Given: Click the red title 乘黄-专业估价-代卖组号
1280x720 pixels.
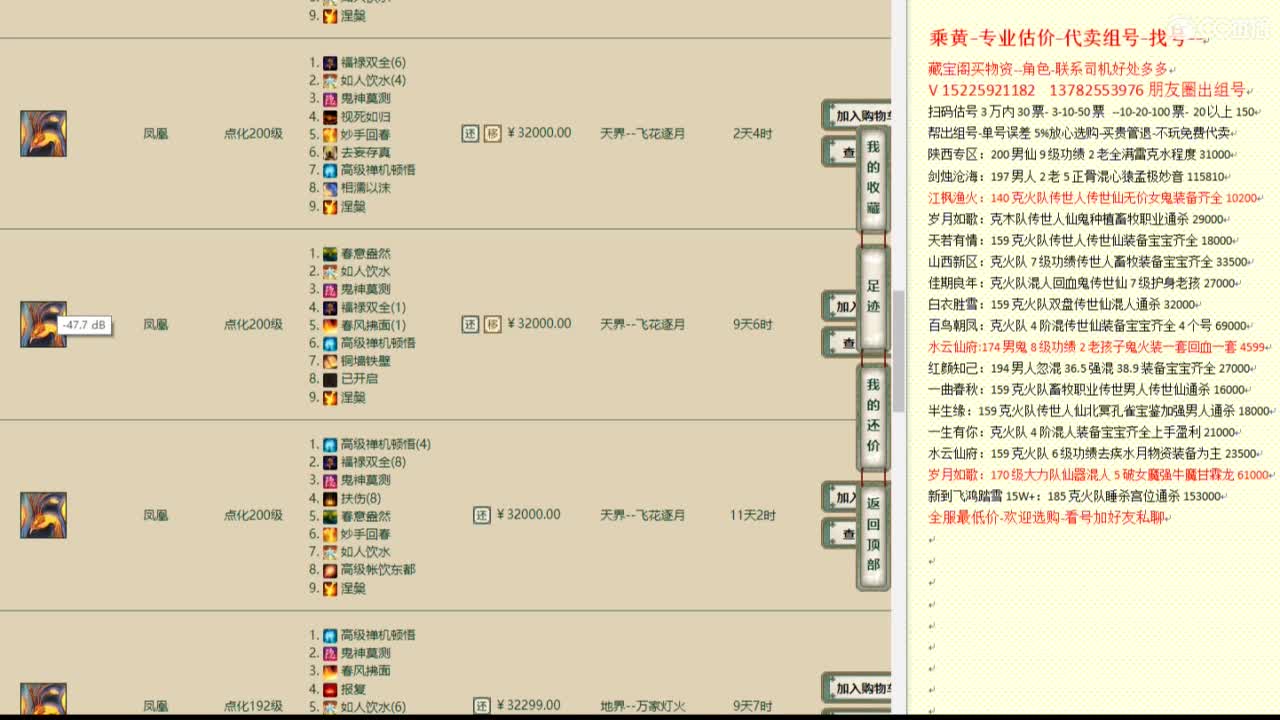Looking at the screenshot, I should (1068, 38).
